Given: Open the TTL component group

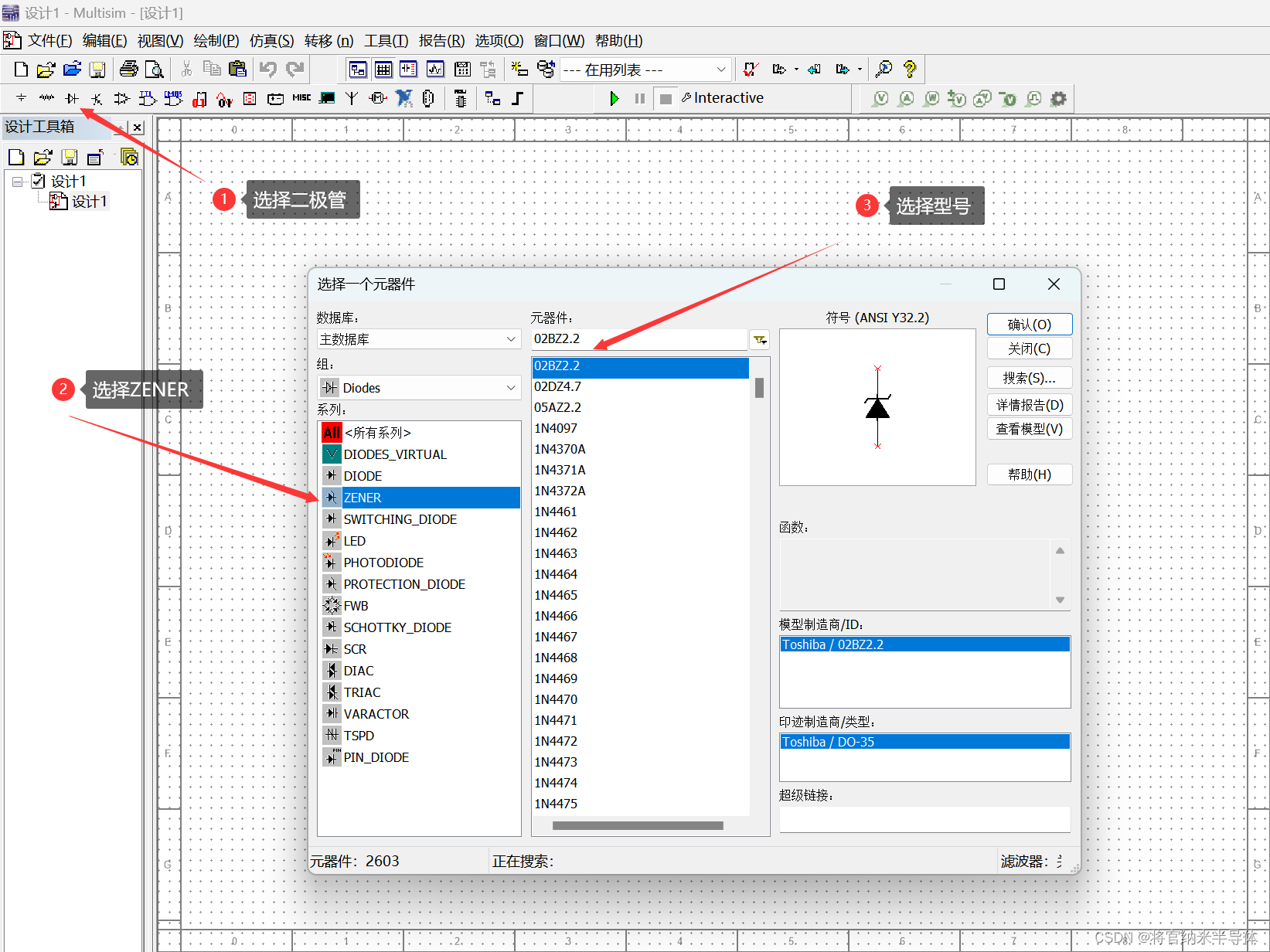Looking at the screenshot, I should click(148, 98).
